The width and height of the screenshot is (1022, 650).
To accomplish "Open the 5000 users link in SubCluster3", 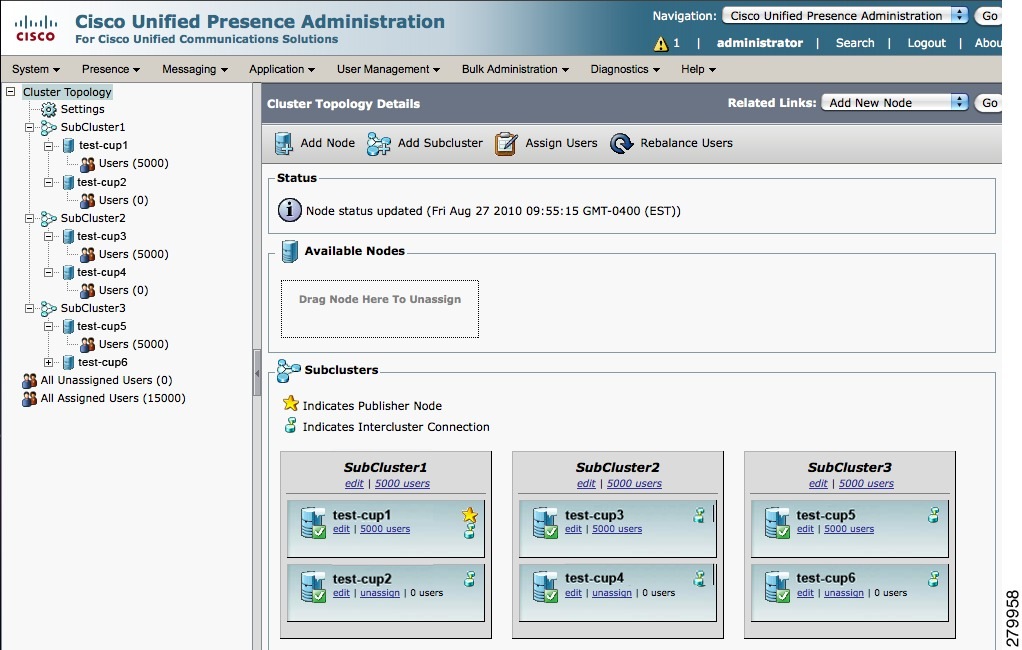I will (x=866, y=483).
